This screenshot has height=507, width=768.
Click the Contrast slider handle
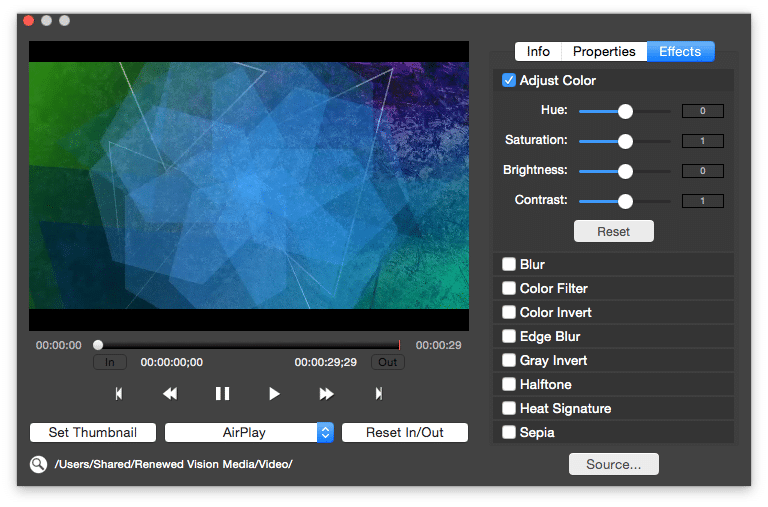pos(625,201)
